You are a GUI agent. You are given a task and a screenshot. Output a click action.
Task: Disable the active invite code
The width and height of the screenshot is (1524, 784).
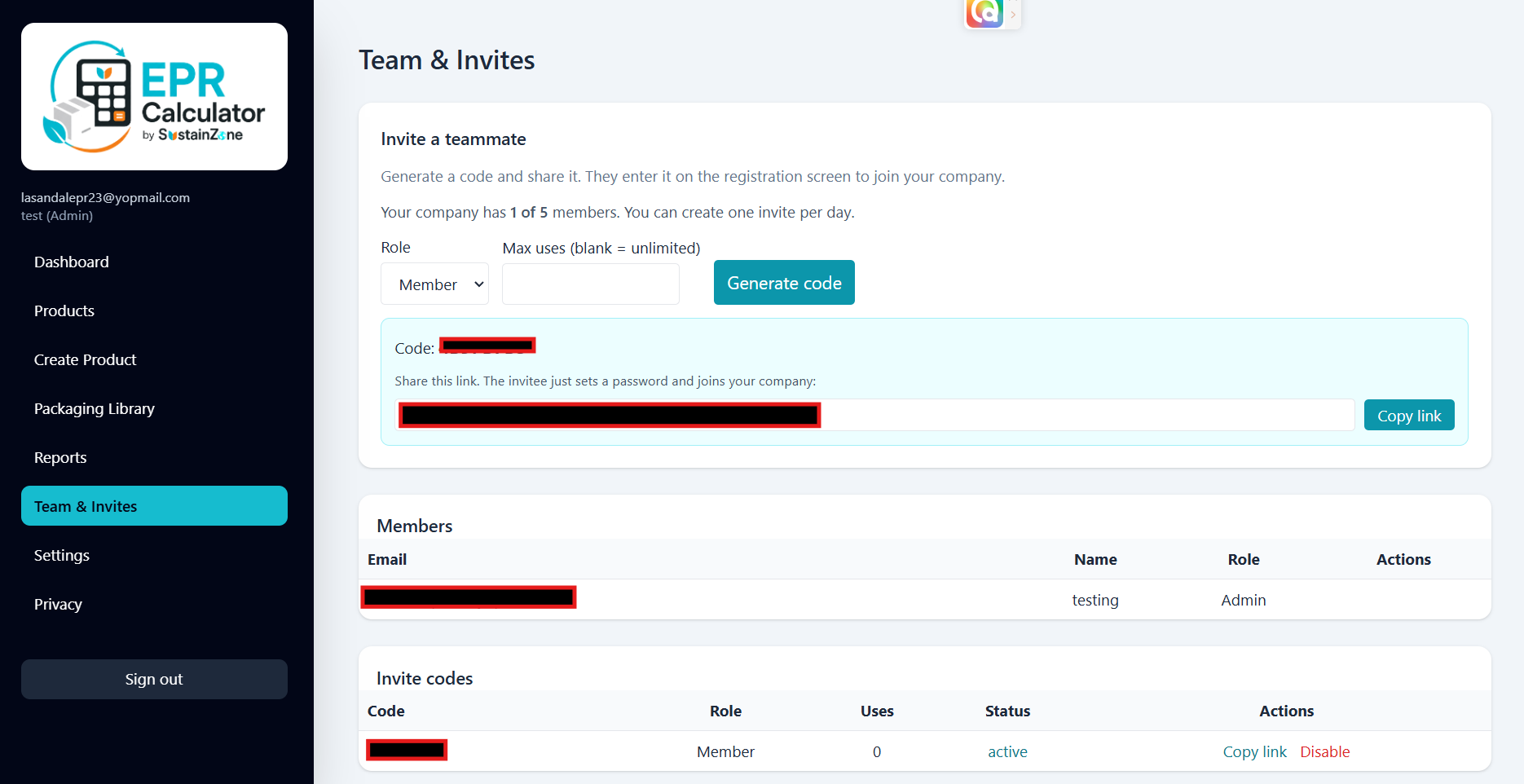click(1324, 751)
